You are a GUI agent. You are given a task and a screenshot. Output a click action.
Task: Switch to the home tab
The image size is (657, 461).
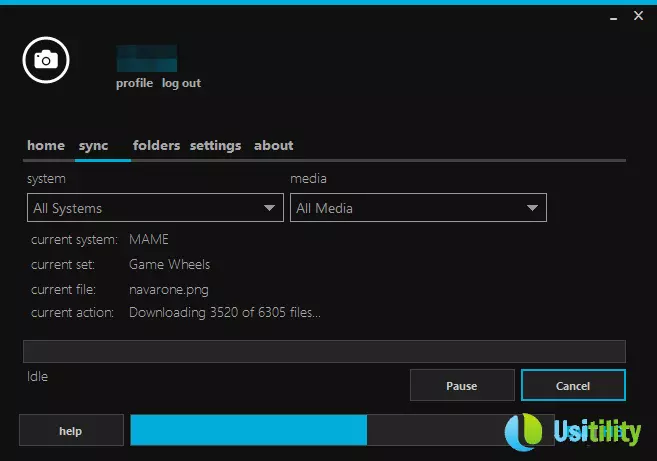(46, 146)
